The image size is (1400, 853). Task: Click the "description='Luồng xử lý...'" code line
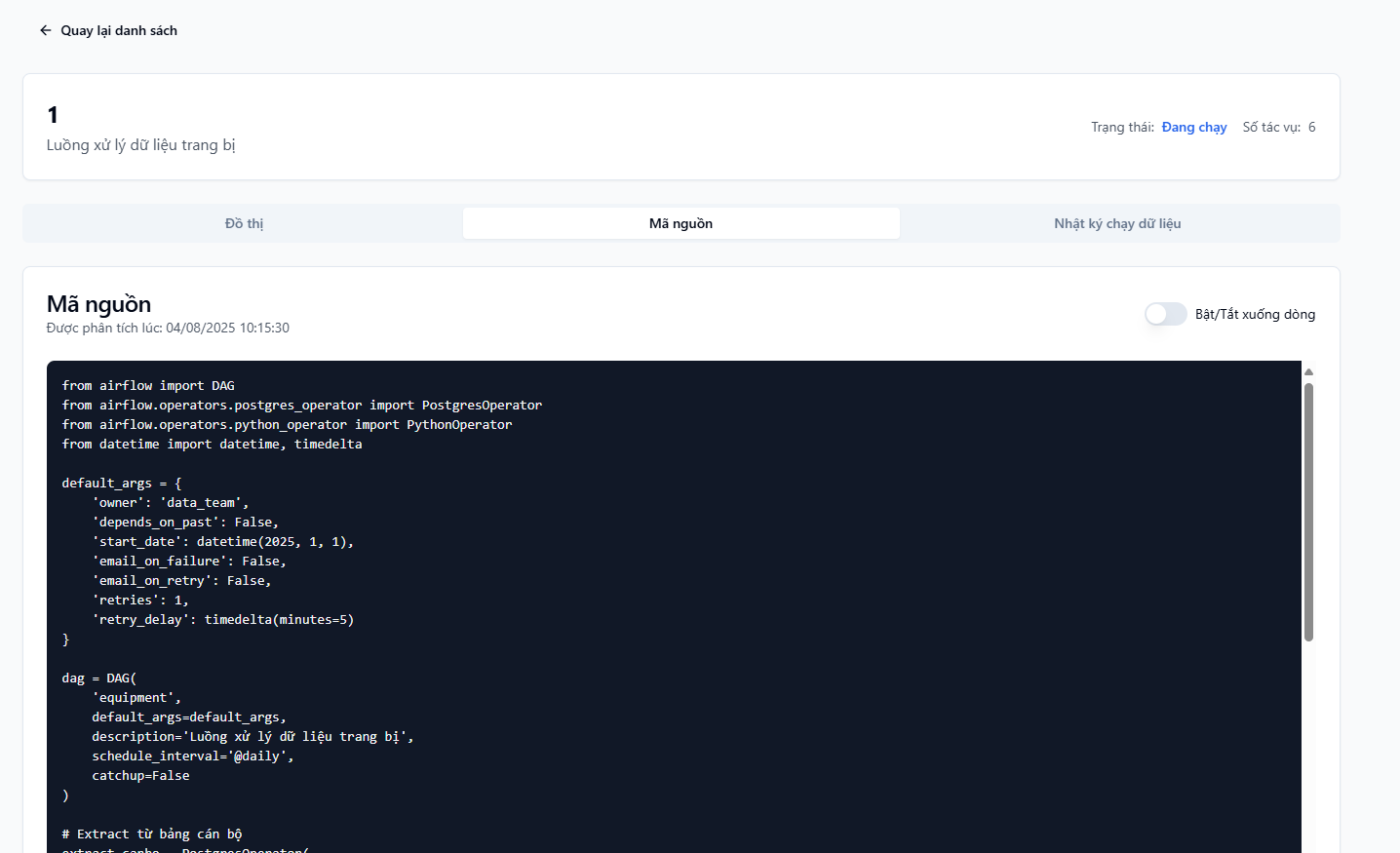click(x=253, y=737)
